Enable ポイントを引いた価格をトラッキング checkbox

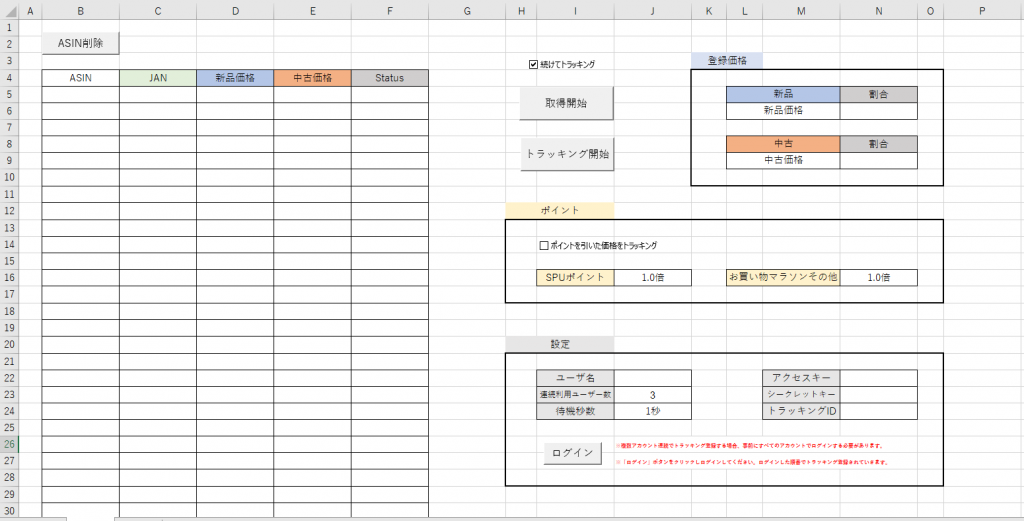click(x=544, y=245)
